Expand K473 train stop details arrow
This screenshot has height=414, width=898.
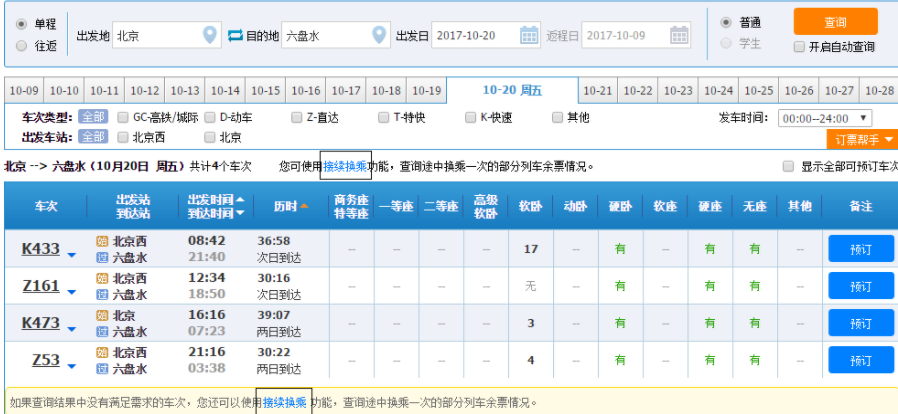click(x=71, y=329)
